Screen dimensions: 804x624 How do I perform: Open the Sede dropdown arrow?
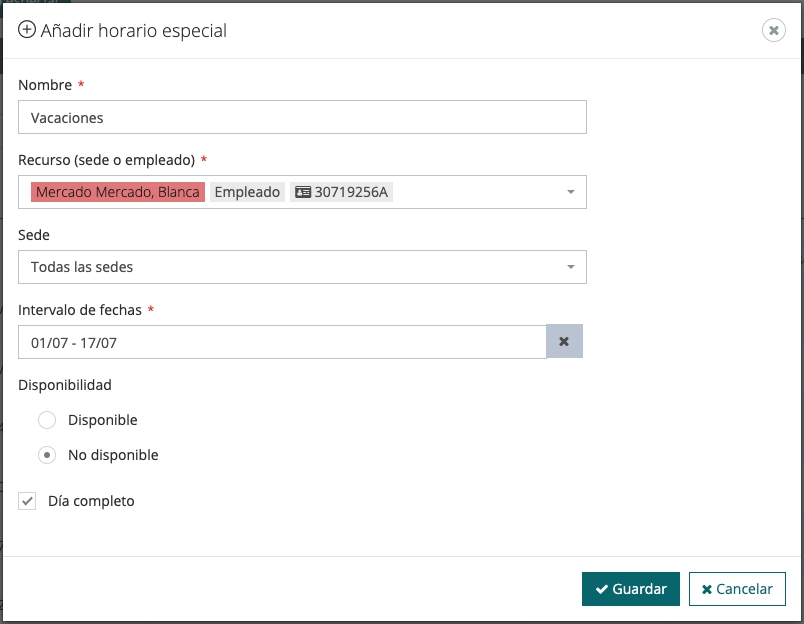570,267
